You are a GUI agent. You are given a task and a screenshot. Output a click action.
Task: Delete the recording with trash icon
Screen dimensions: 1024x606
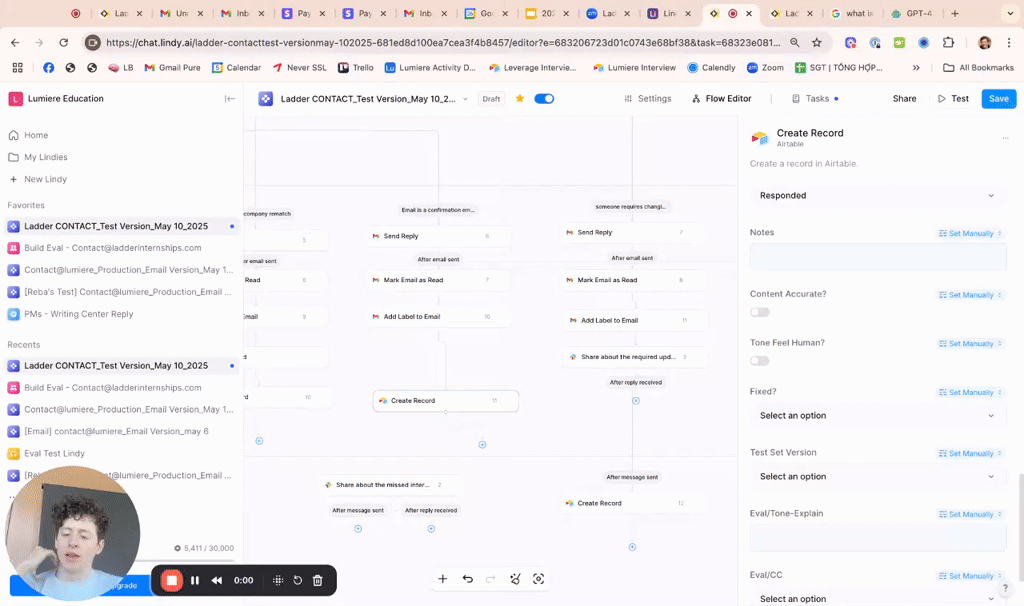(x=317, y=580)
